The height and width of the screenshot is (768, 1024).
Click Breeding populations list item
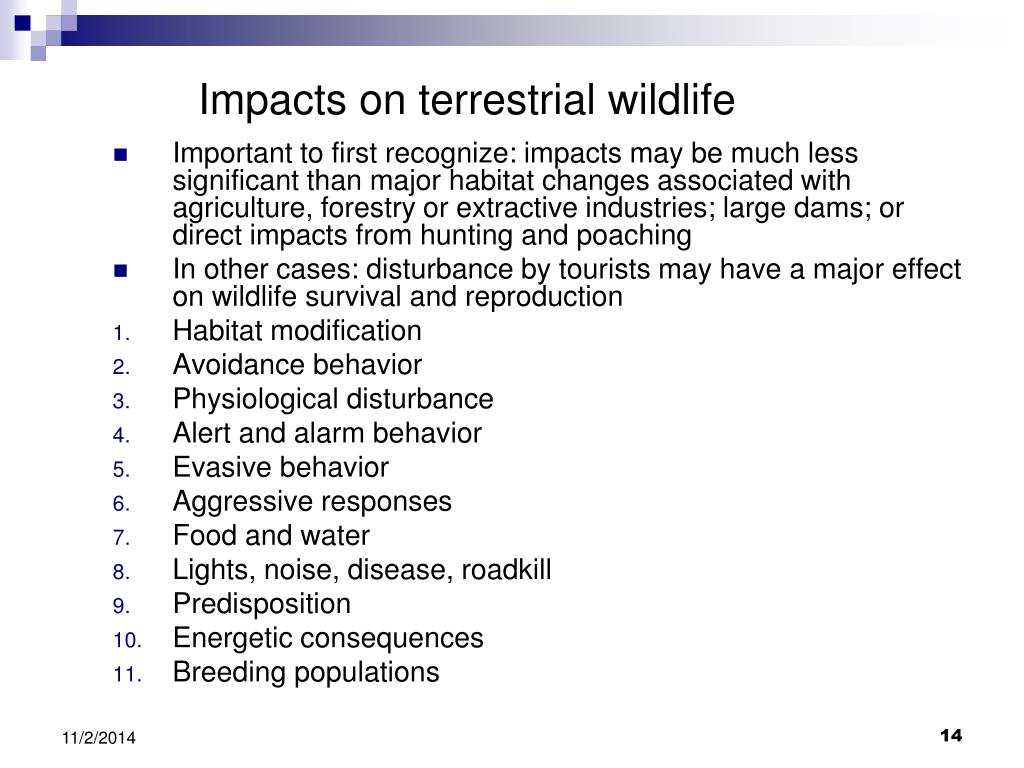306,672
